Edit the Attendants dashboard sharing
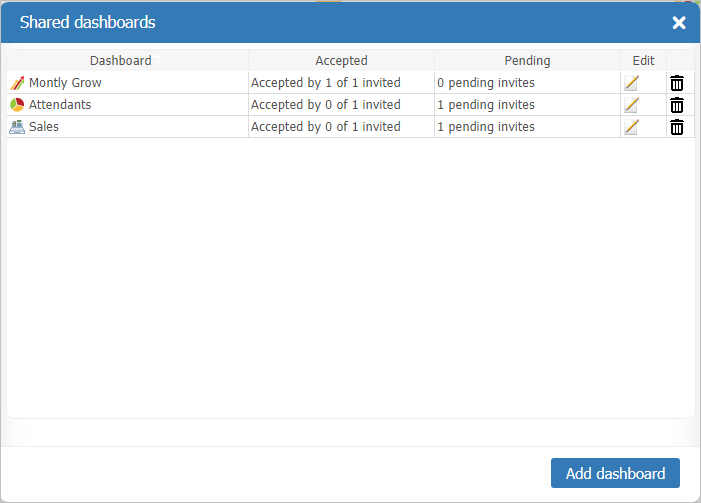 point(631,105)
